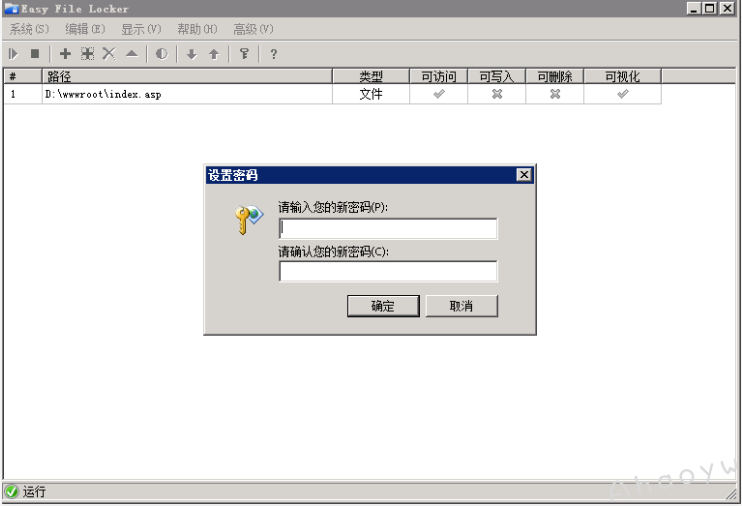
Task: Click the key Set Password toolbar icon
Action: click(x=244, y=54)
